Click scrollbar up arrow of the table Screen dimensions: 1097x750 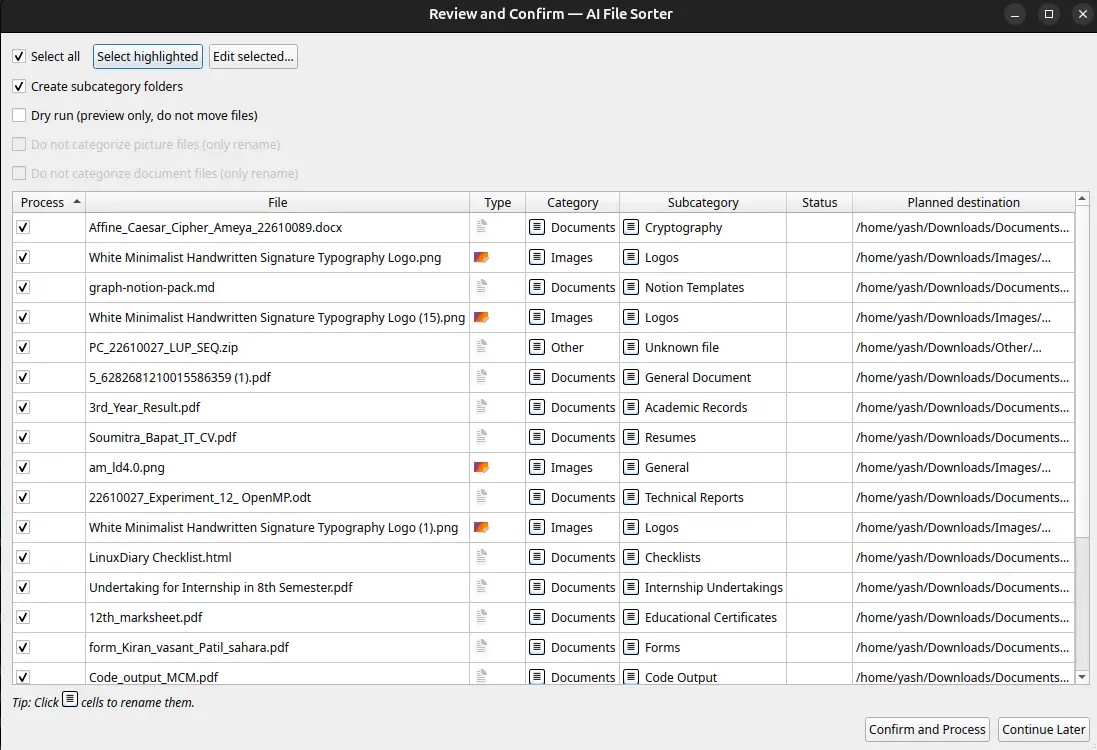click(x=1082, y=199)
